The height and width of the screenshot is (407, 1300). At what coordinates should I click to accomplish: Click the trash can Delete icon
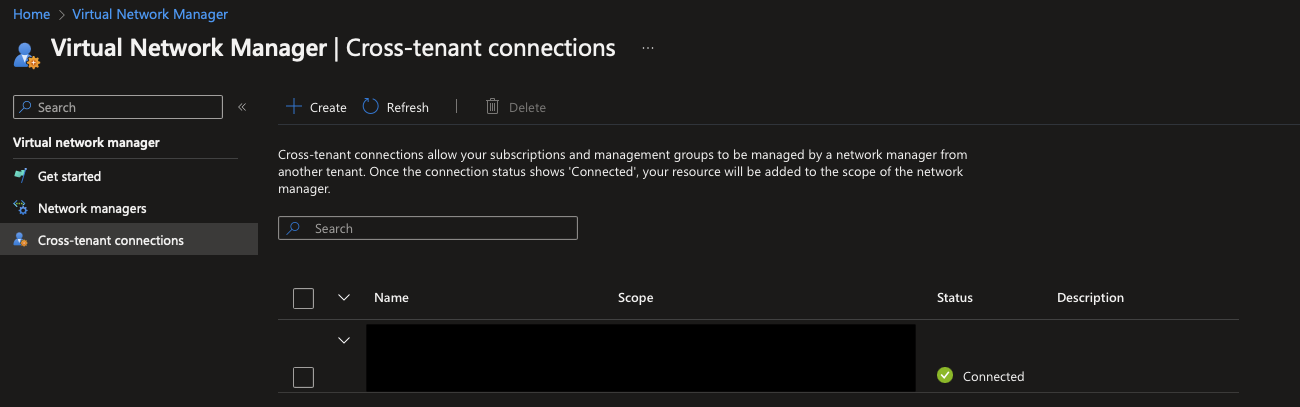click(492, 106)
